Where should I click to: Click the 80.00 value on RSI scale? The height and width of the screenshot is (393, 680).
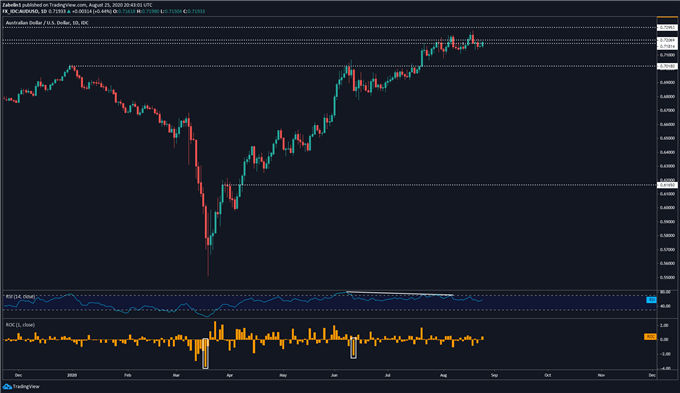pos(665,292)
